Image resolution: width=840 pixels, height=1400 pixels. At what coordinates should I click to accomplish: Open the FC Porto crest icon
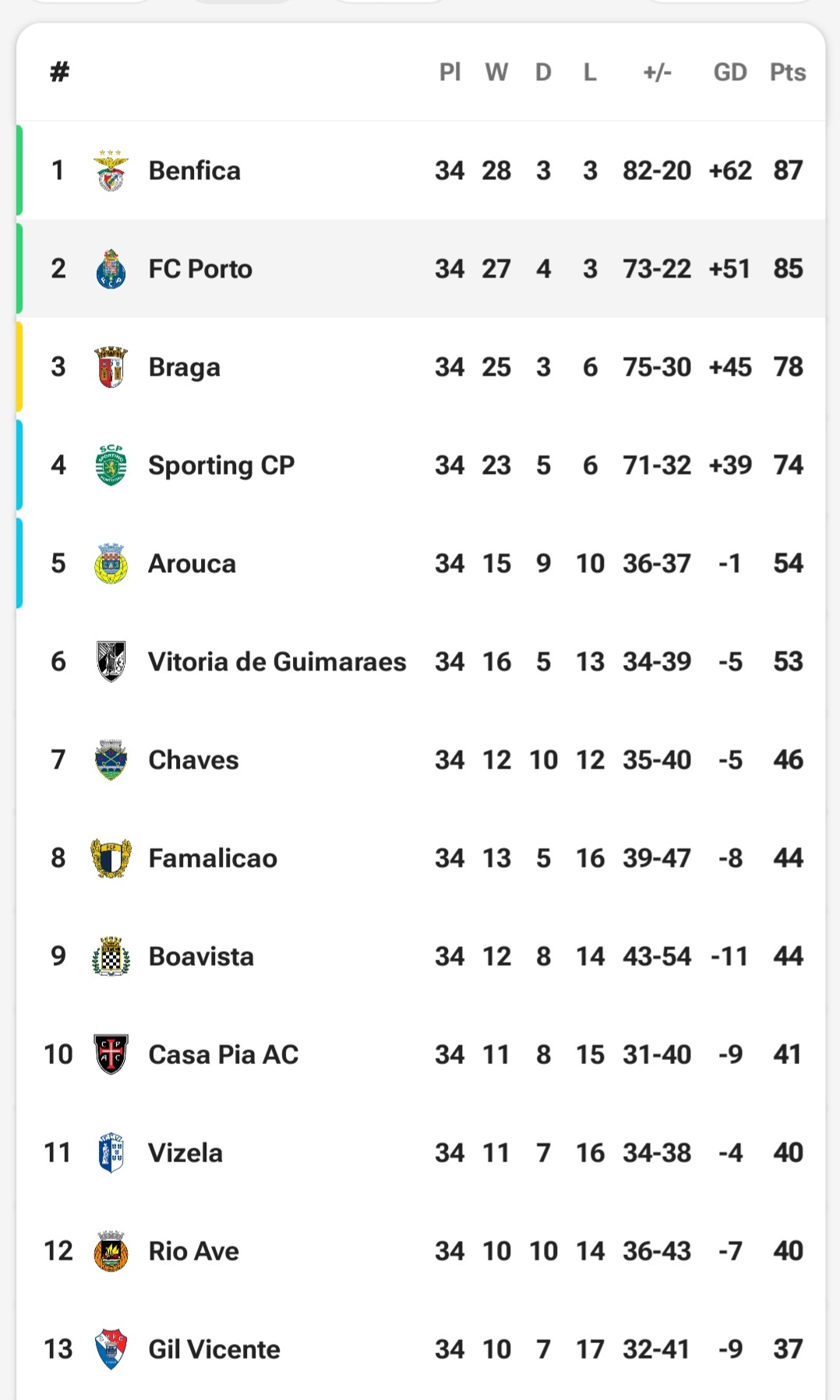click(x=111, y=269)
